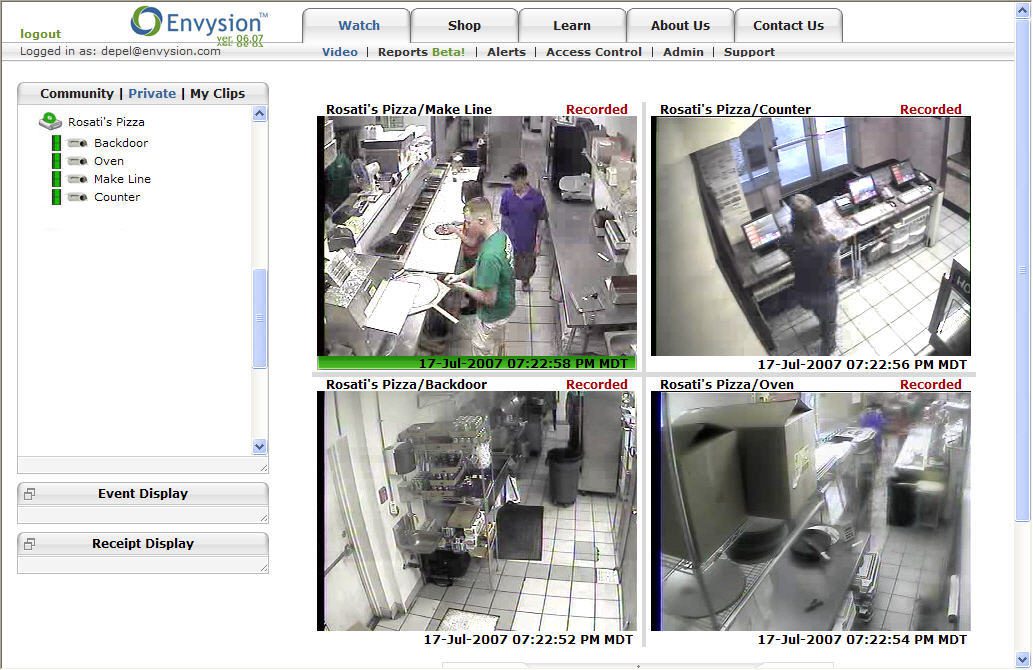Image resolution: width=1033 pixels, height=670 pixels.
Task: Click the Receipt Display panel resize grip
Action: tap(264, 568)
